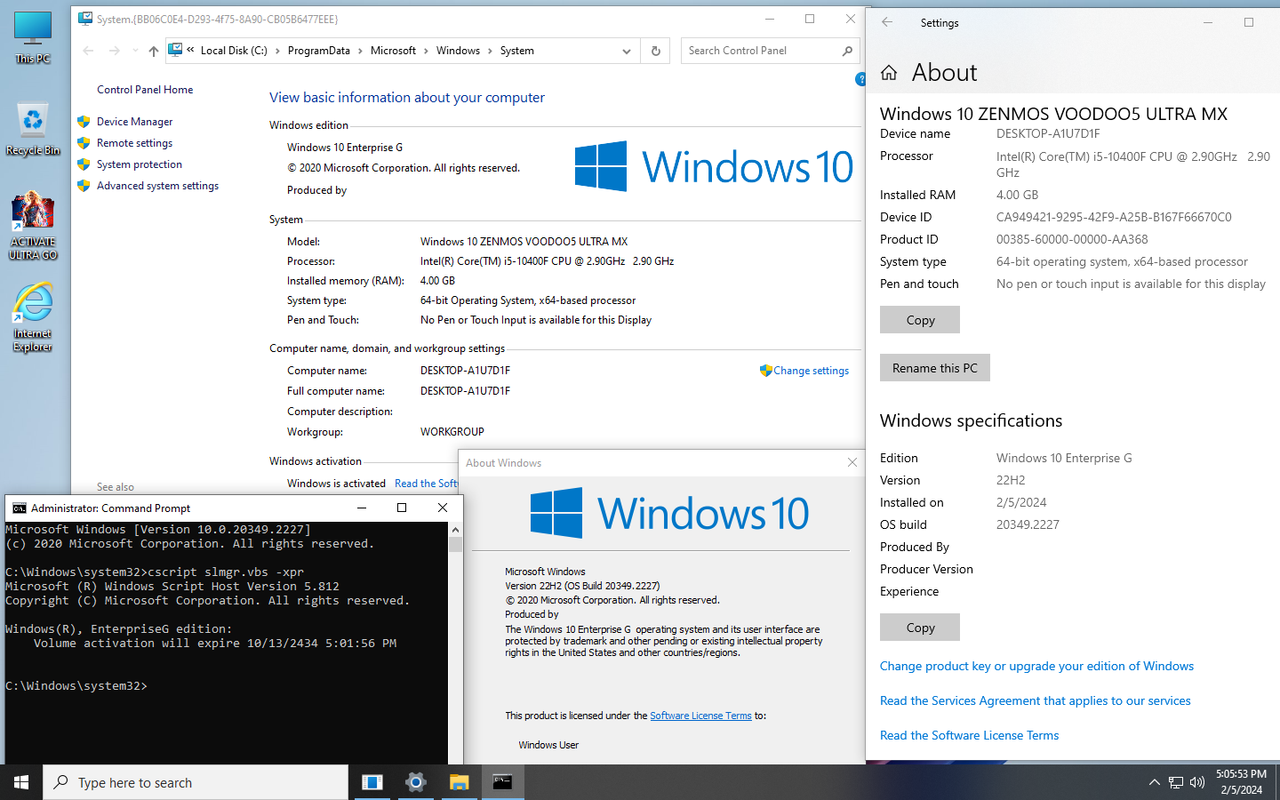This screenshot has width=1280, height=800.
Task: Click the taskbar 'Type here to search' box
Action: 194,782
